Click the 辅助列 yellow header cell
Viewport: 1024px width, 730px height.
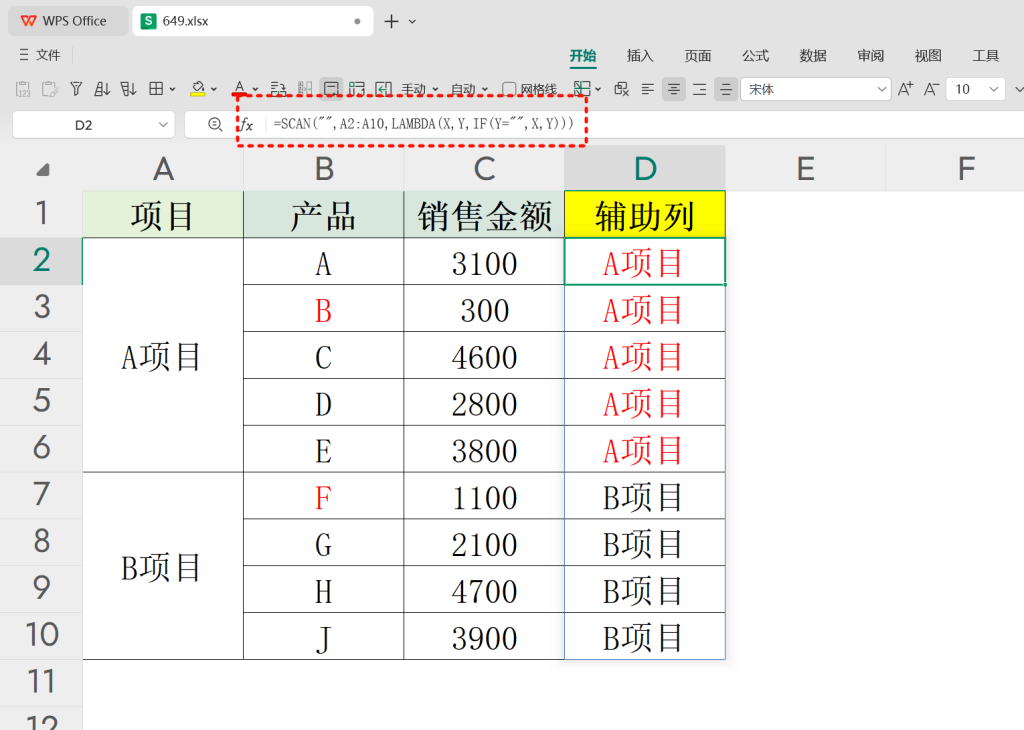click(x=645, y=215)
